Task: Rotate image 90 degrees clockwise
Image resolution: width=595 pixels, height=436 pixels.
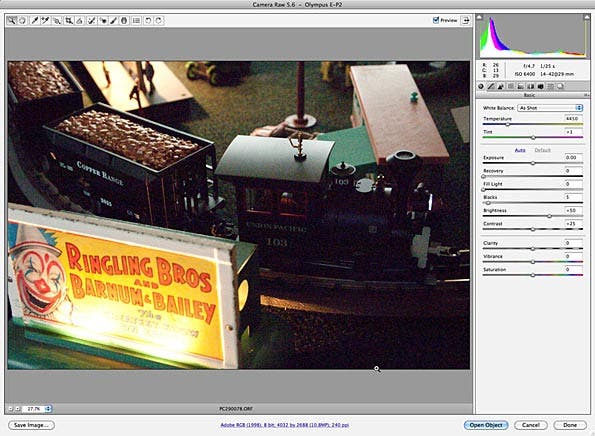Action: point(159,20)
